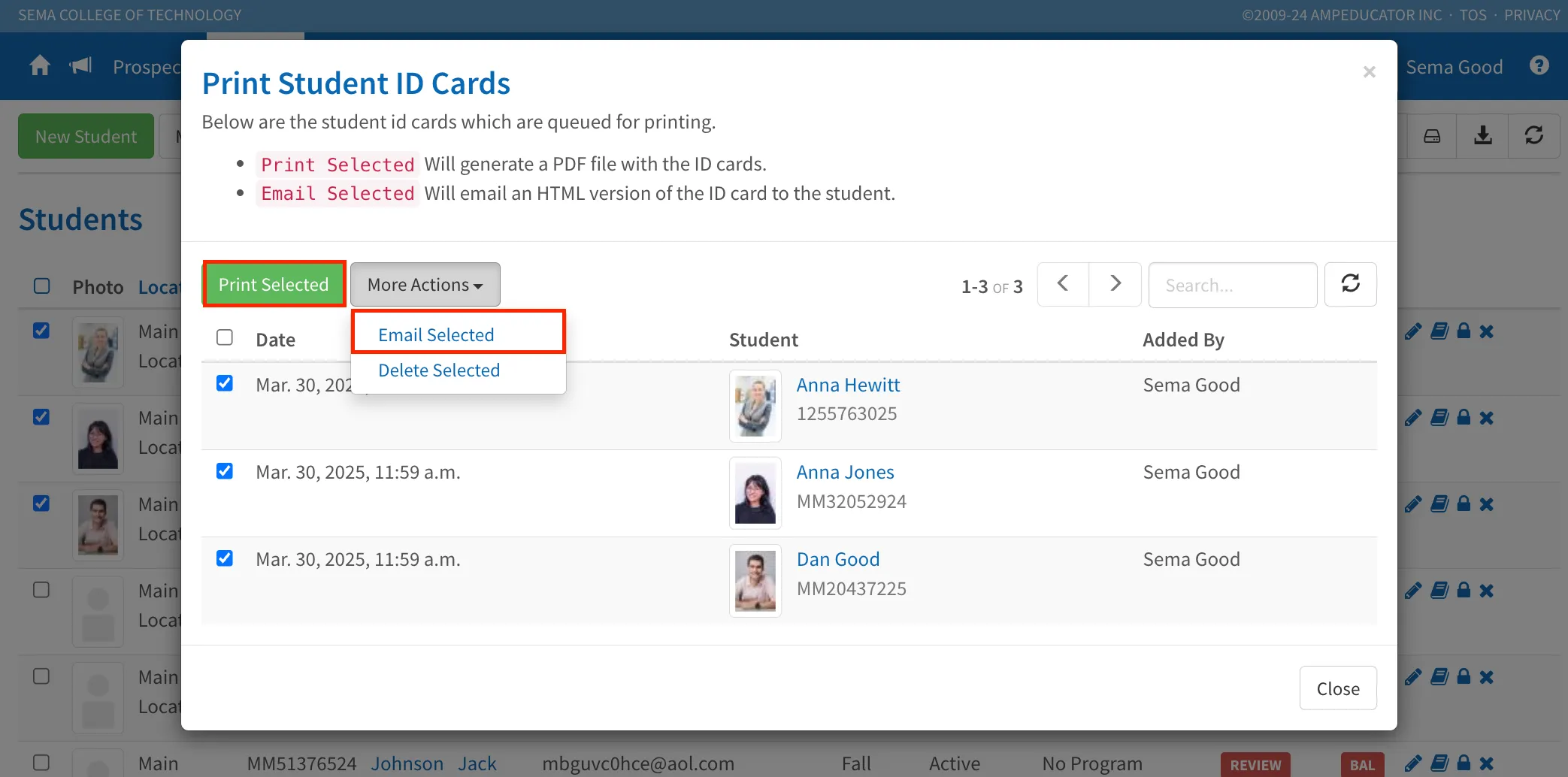
Task: Click the lock icon in third student row
Action: tap(1464, 504)
